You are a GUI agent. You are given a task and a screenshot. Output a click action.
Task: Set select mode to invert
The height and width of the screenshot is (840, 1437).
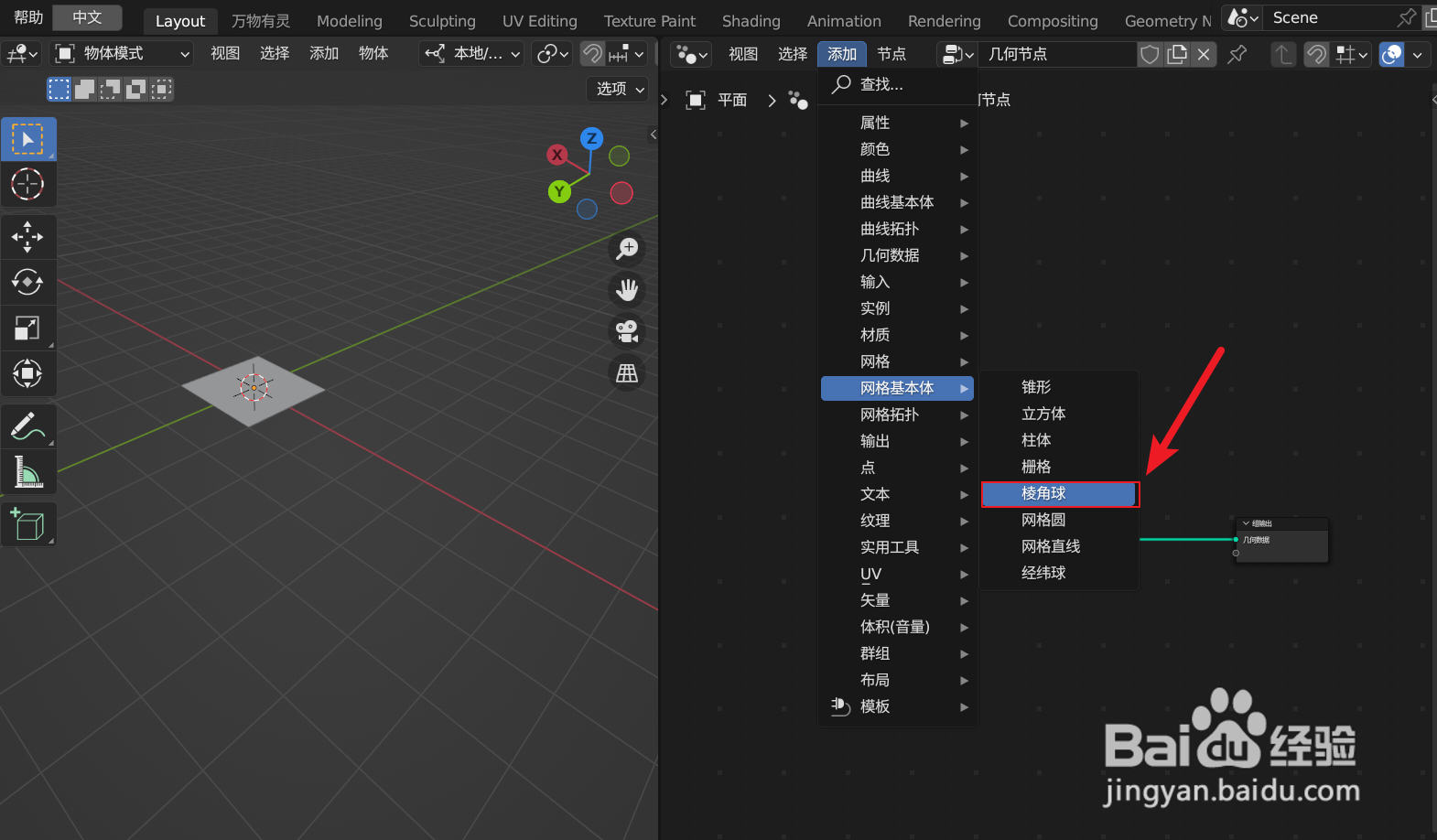click(x=135, y=89)
